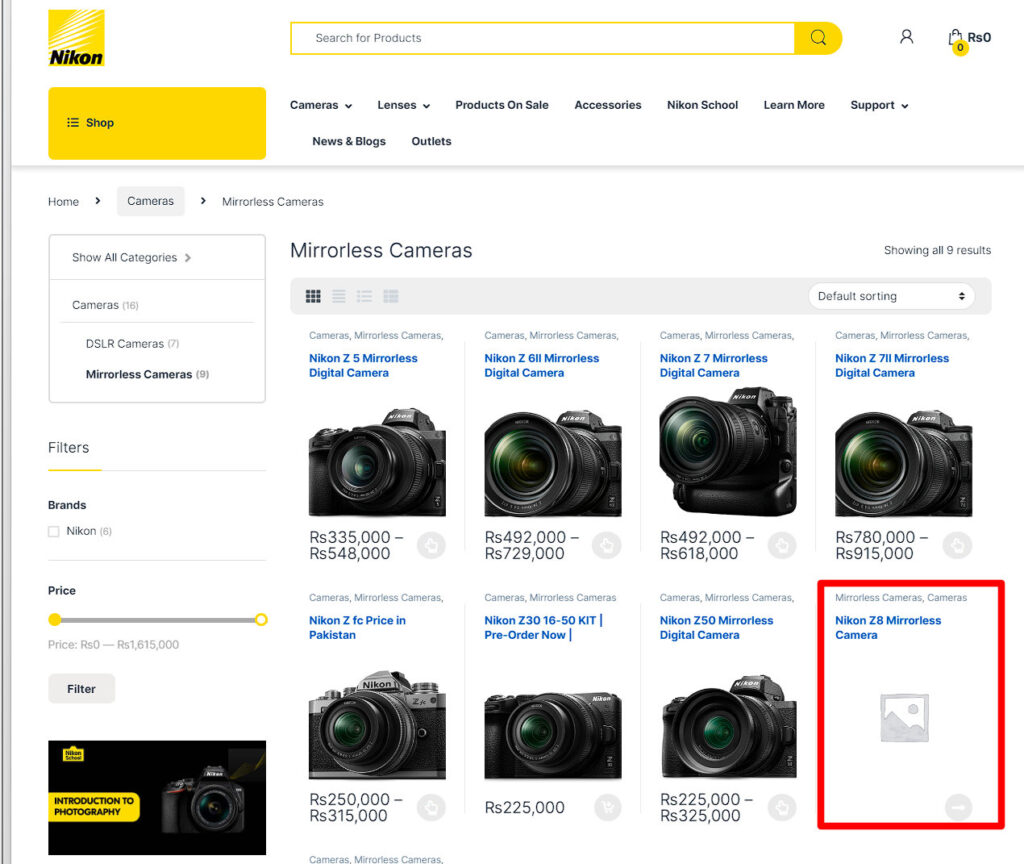Select options for Nikon Z50 camera
Screen dimensions: 1024x864
pyautogui.click(x=782, y=808)
